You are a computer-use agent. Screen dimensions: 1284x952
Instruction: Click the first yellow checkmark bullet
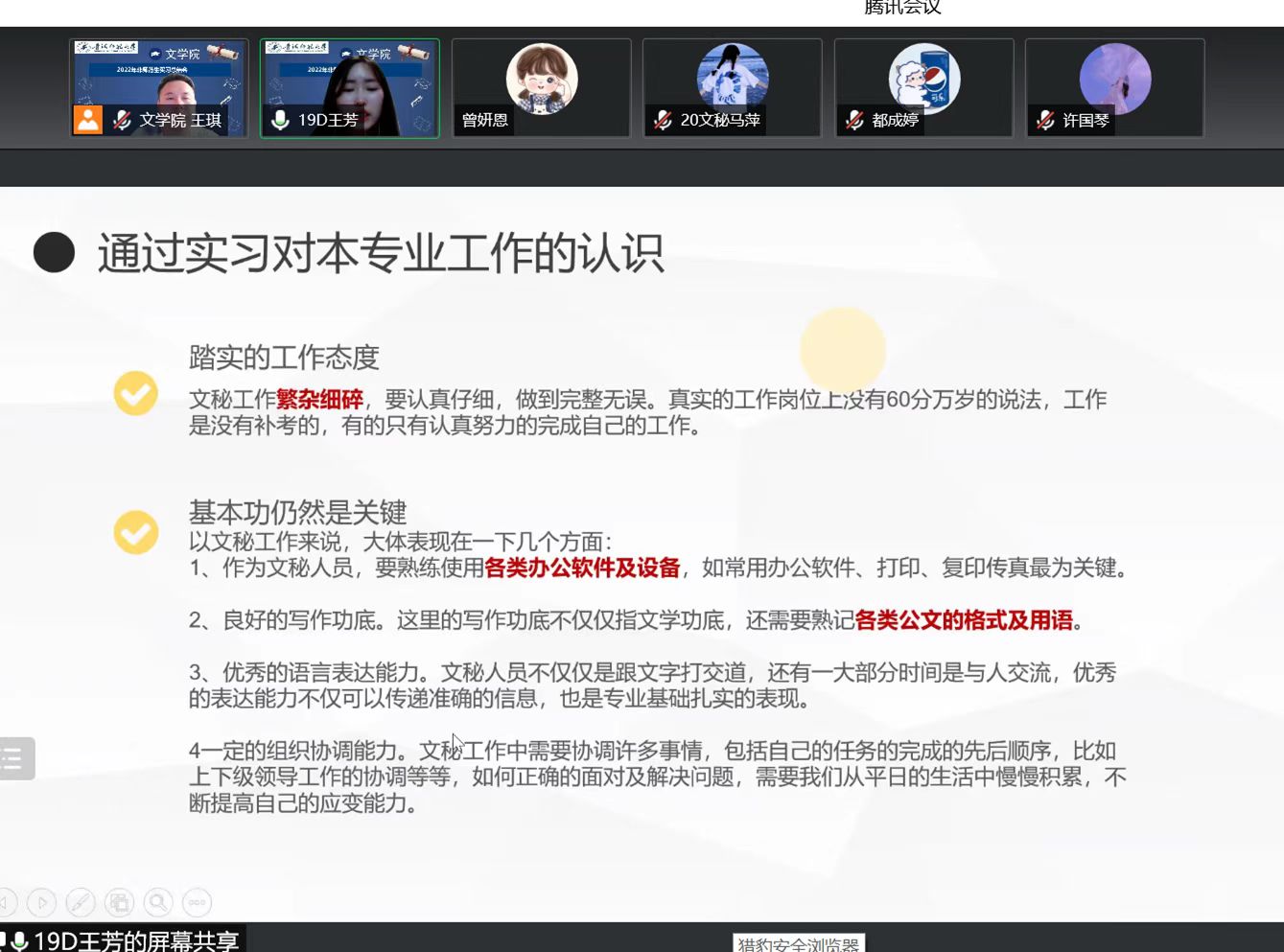point(136,393)
